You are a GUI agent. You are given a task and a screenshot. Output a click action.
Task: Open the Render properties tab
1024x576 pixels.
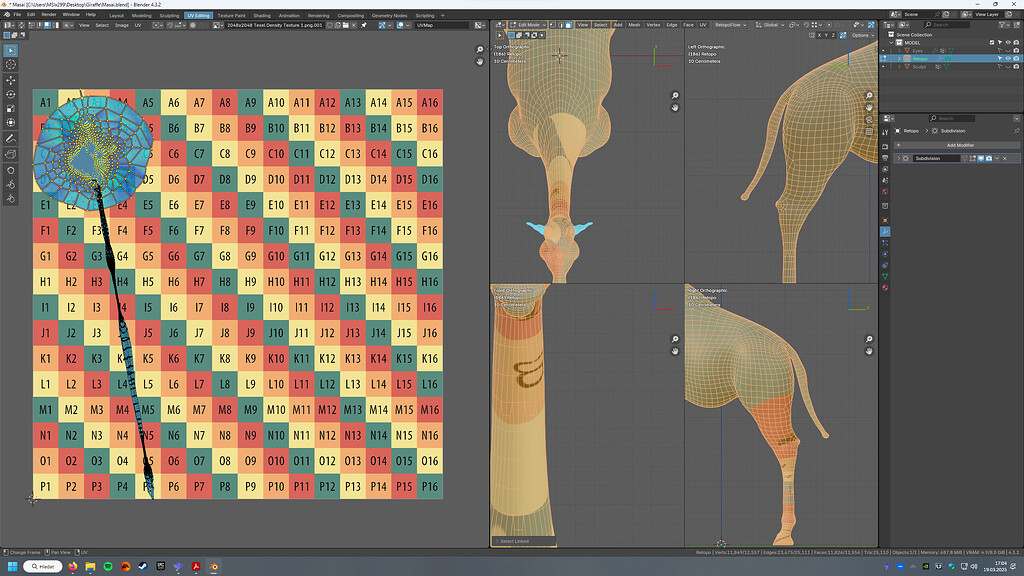(x=886, y=146)
